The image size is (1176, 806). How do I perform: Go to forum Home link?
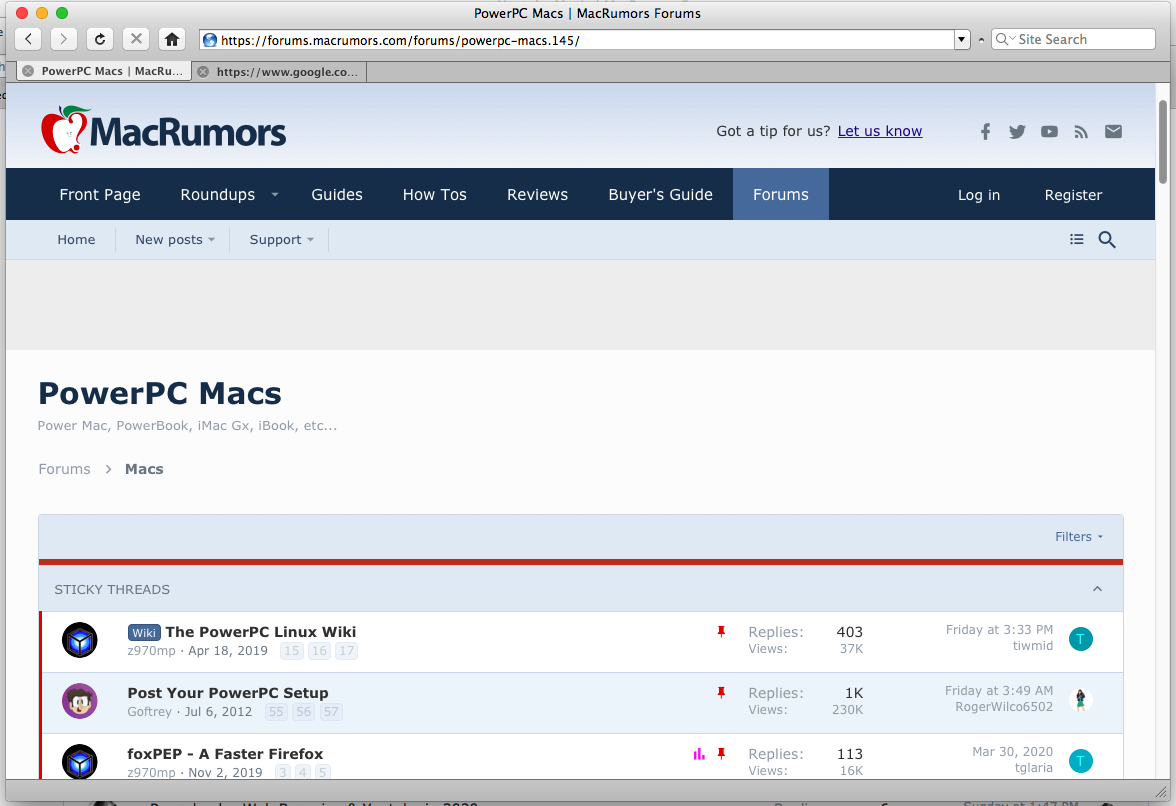tap(76, 239)
